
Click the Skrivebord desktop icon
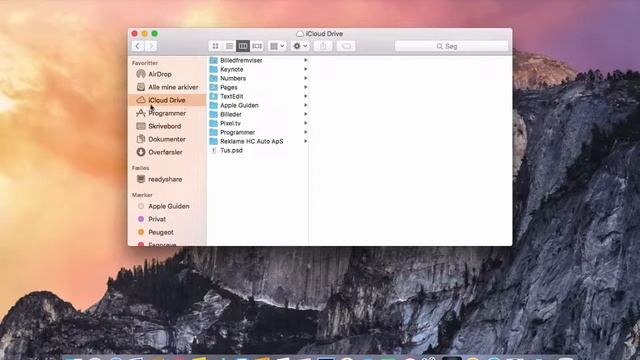(141, 126)
